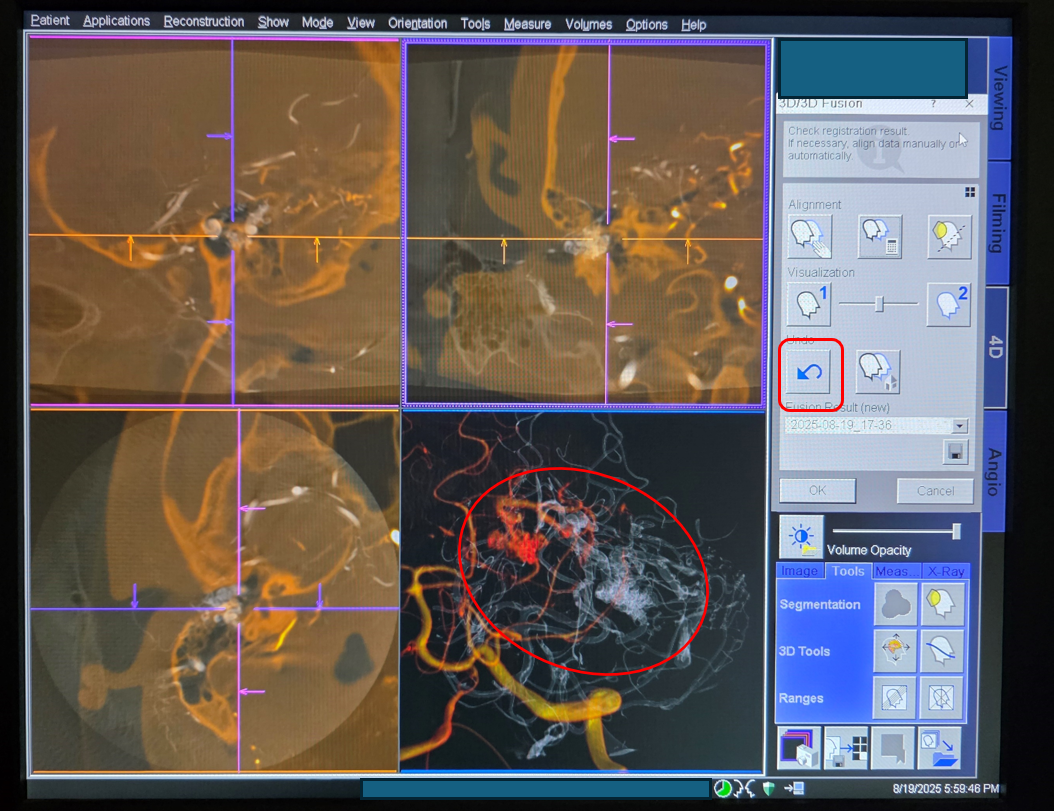Click the save-to-folder export icon
The height and width of the screenshot is (811, 1054).
(939, 748)
